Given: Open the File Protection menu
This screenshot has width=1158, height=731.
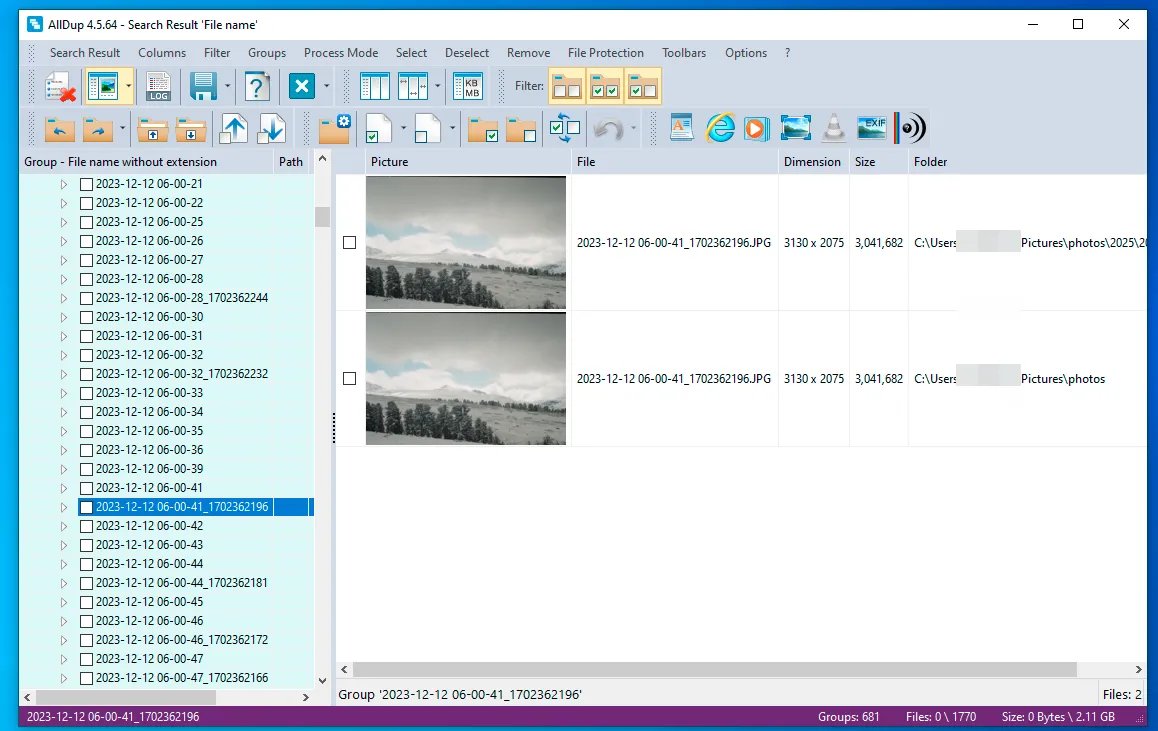Looking at the screenshot, I should (x=605, y=53).
